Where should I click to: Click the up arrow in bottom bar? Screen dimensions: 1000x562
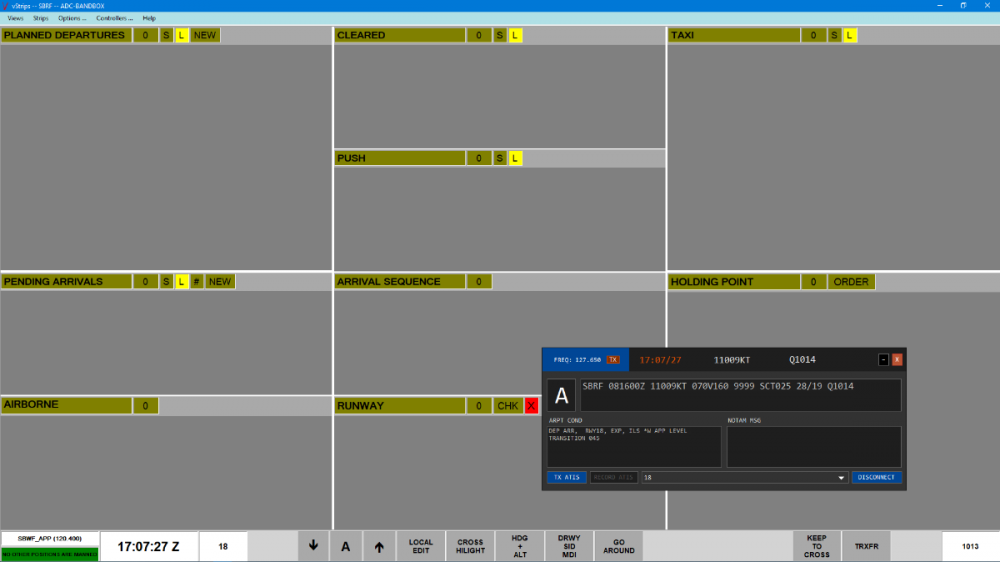click(379, 546)
